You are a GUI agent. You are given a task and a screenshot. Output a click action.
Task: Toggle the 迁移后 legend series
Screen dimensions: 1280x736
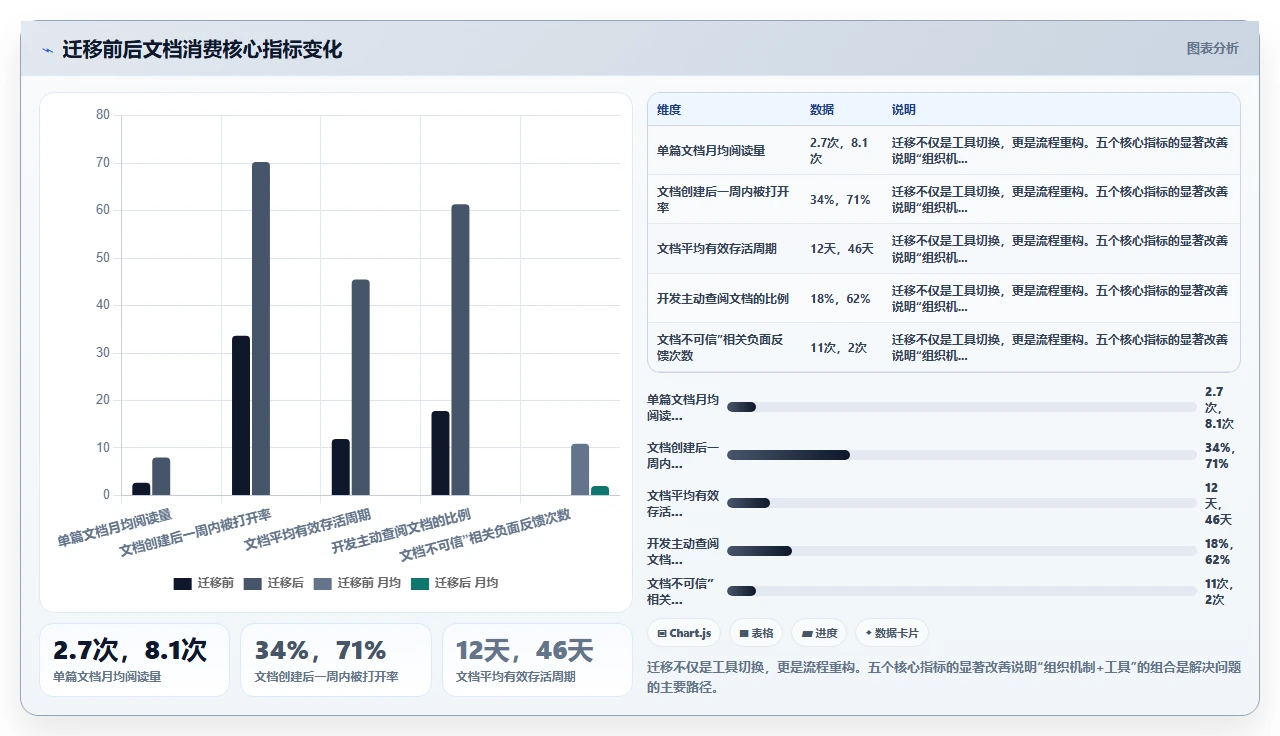click(x=274, y=583)
